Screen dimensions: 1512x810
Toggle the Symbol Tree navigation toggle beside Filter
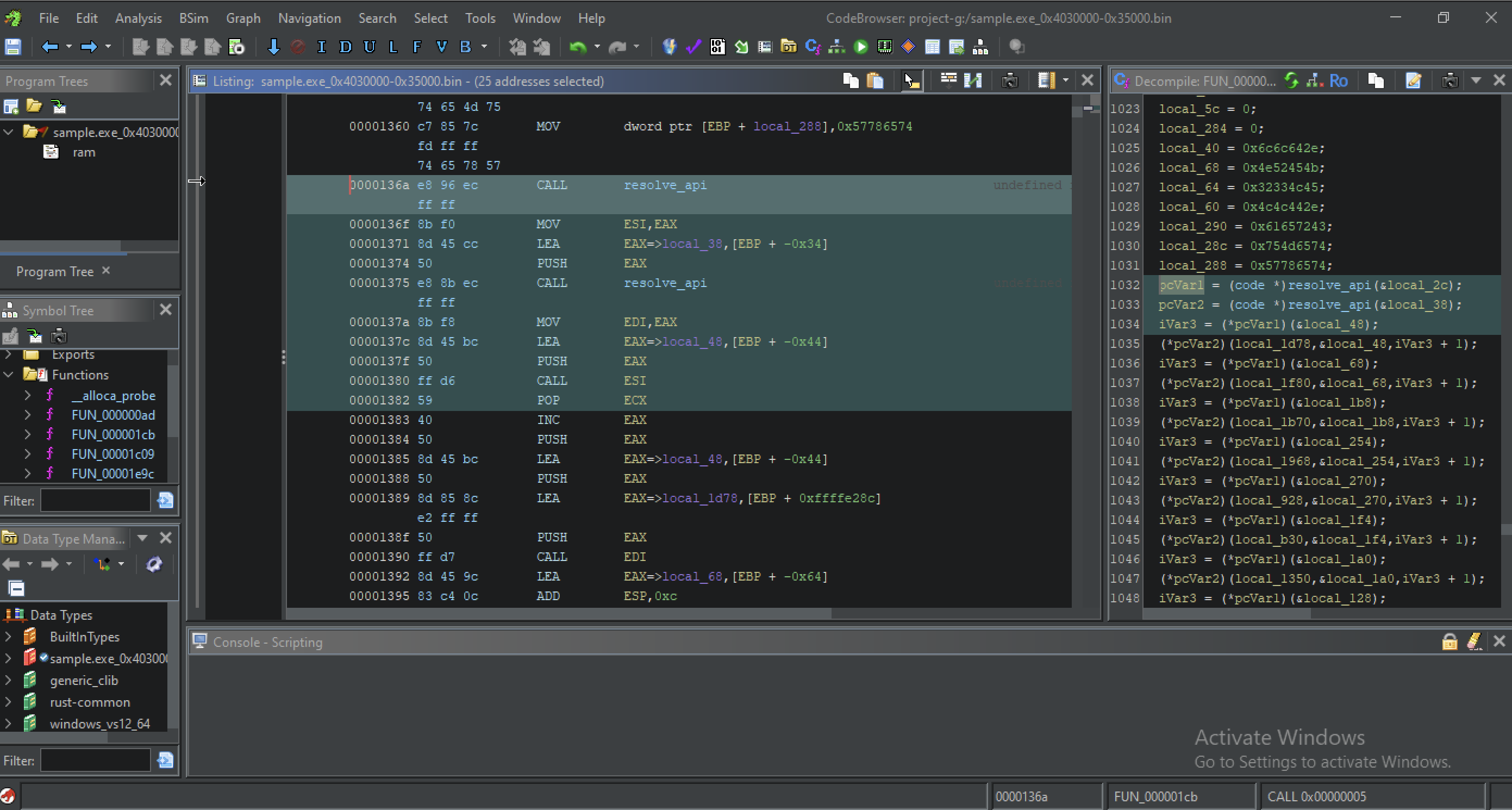tap(166, 500)
